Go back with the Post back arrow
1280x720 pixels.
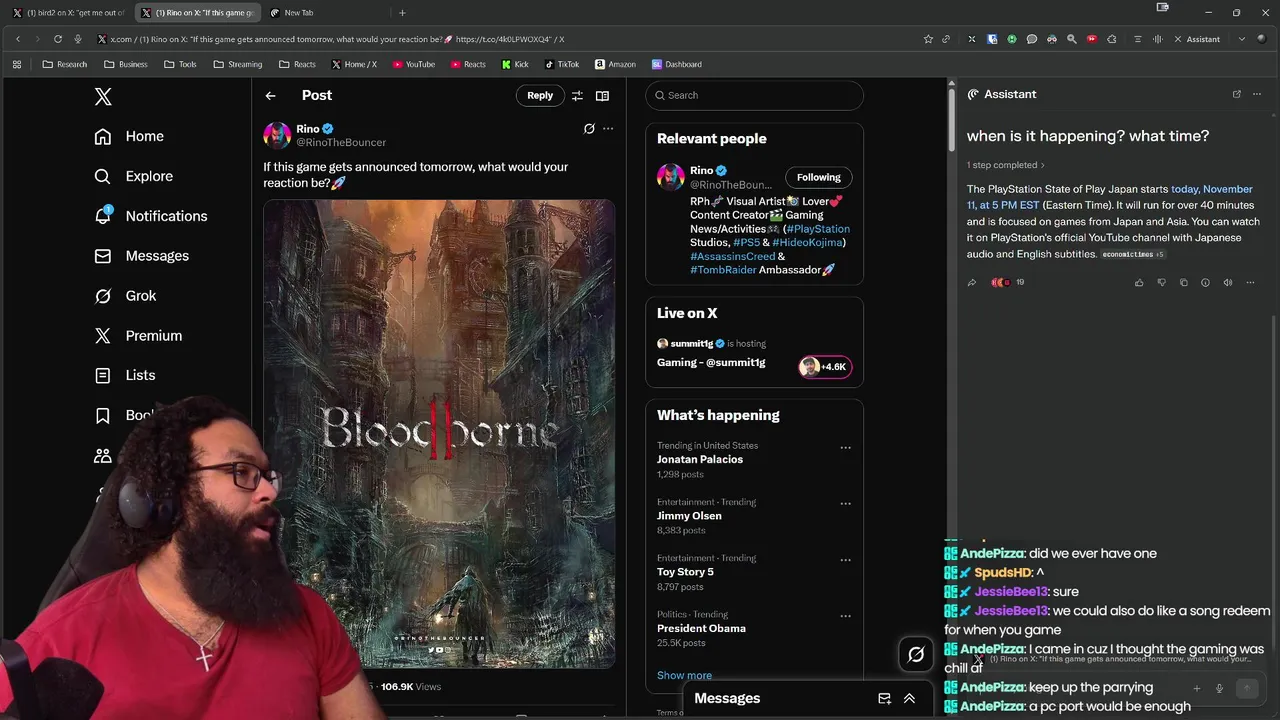click(270, 95)
